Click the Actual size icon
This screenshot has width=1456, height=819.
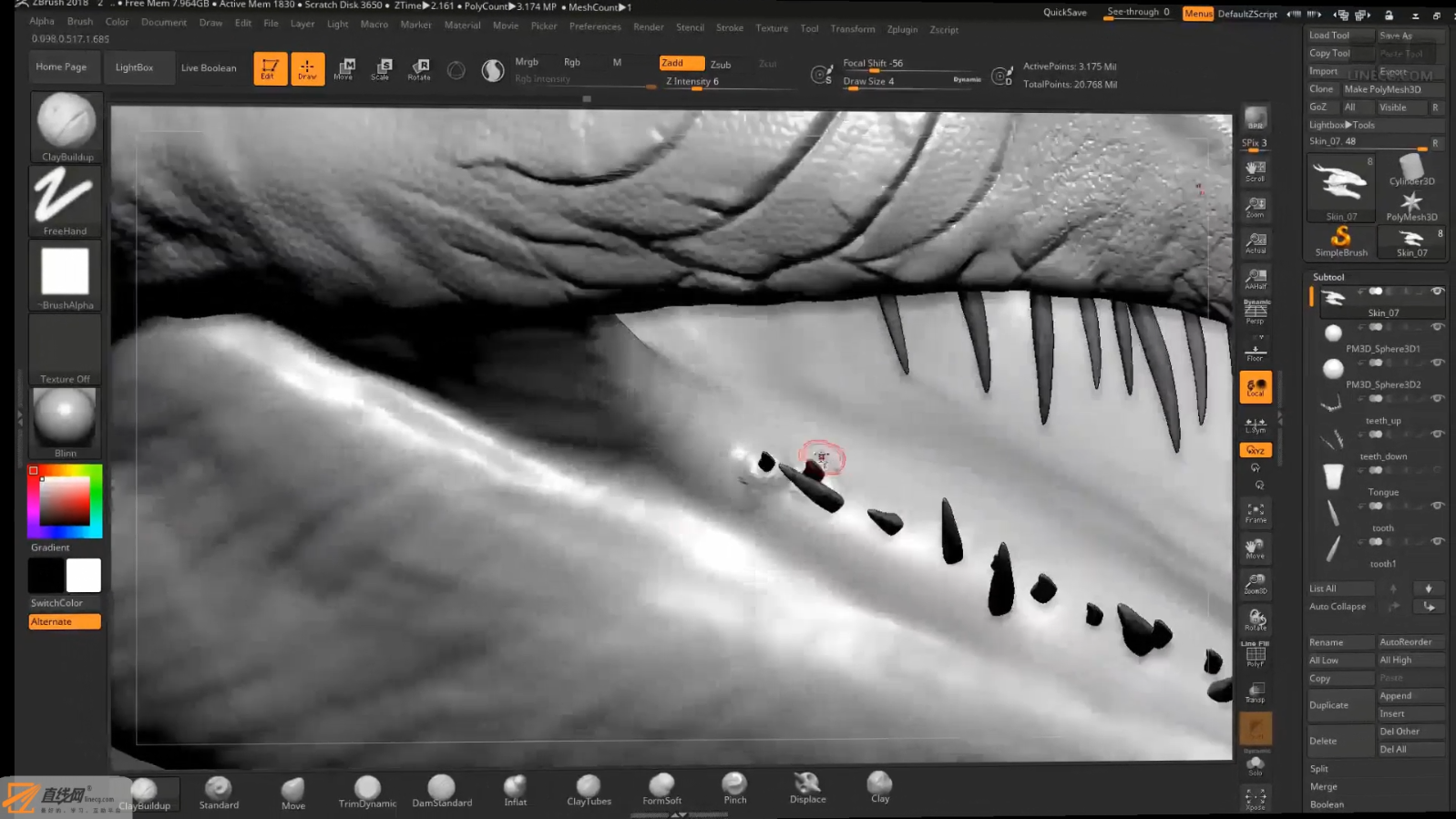pos(1256,242)
